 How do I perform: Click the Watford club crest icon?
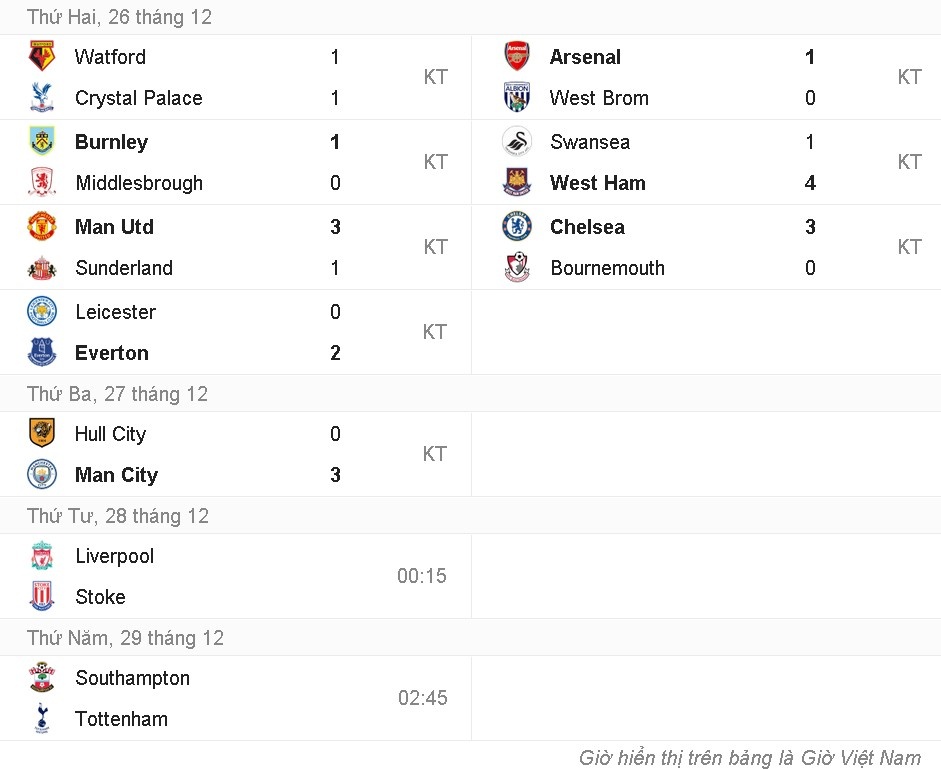tap(42, 57)
